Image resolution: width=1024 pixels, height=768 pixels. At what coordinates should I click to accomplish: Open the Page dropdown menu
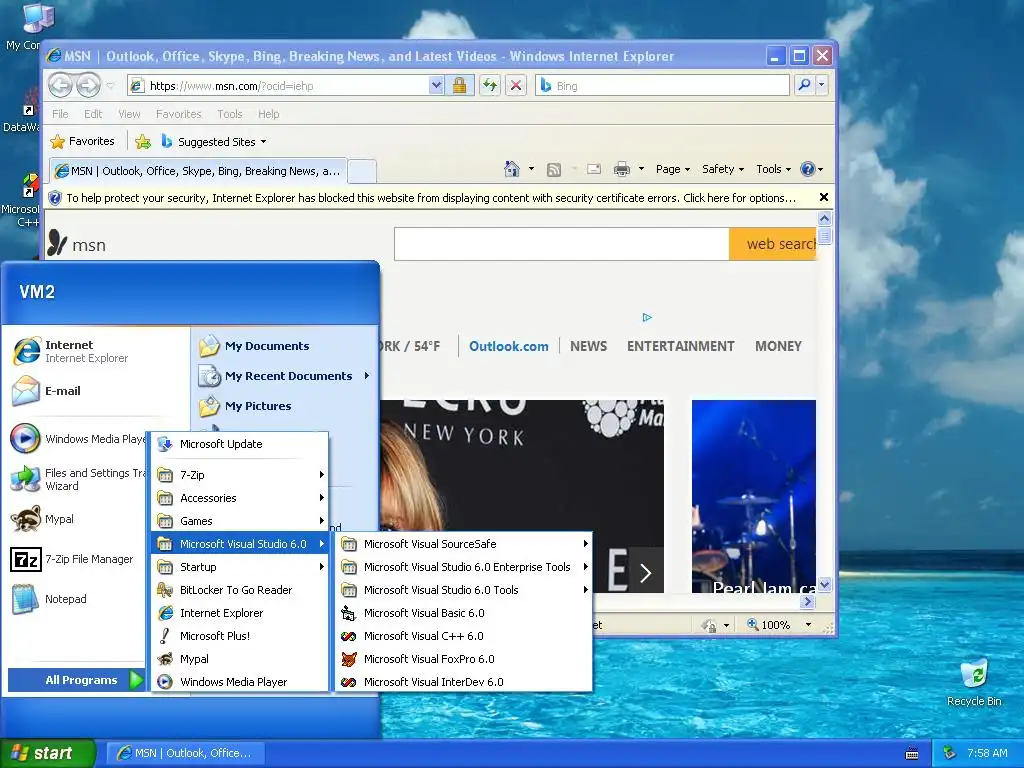[673, 169]
